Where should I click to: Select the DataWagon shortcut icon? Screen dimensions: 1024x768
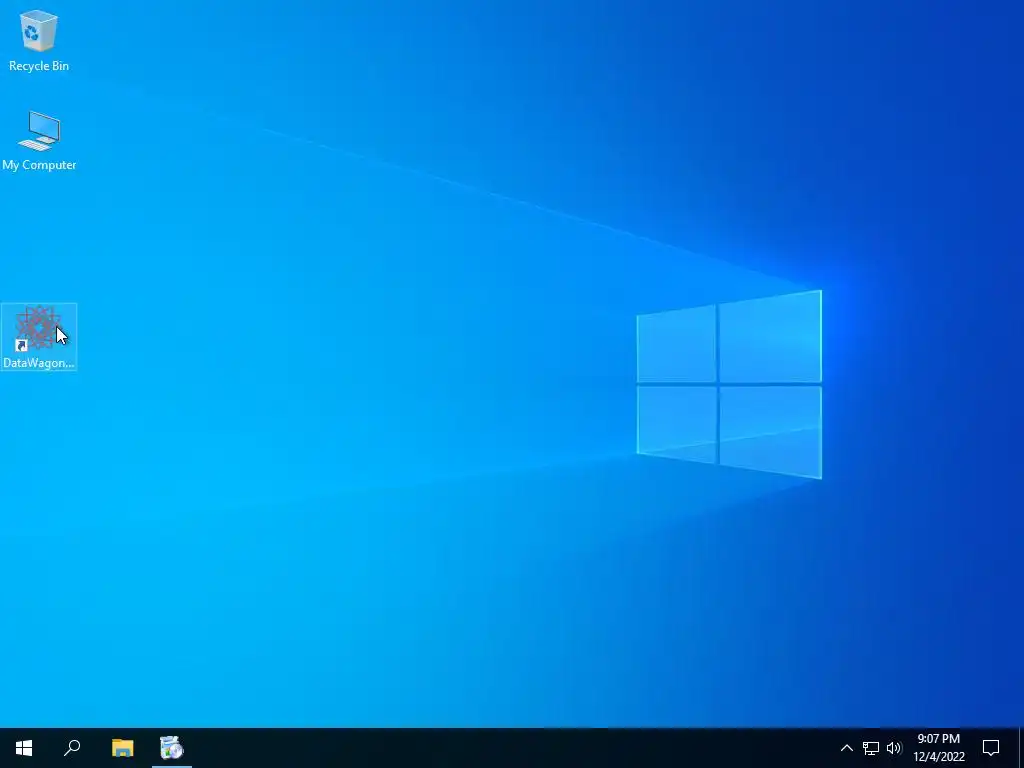click(x=39, y=336)
